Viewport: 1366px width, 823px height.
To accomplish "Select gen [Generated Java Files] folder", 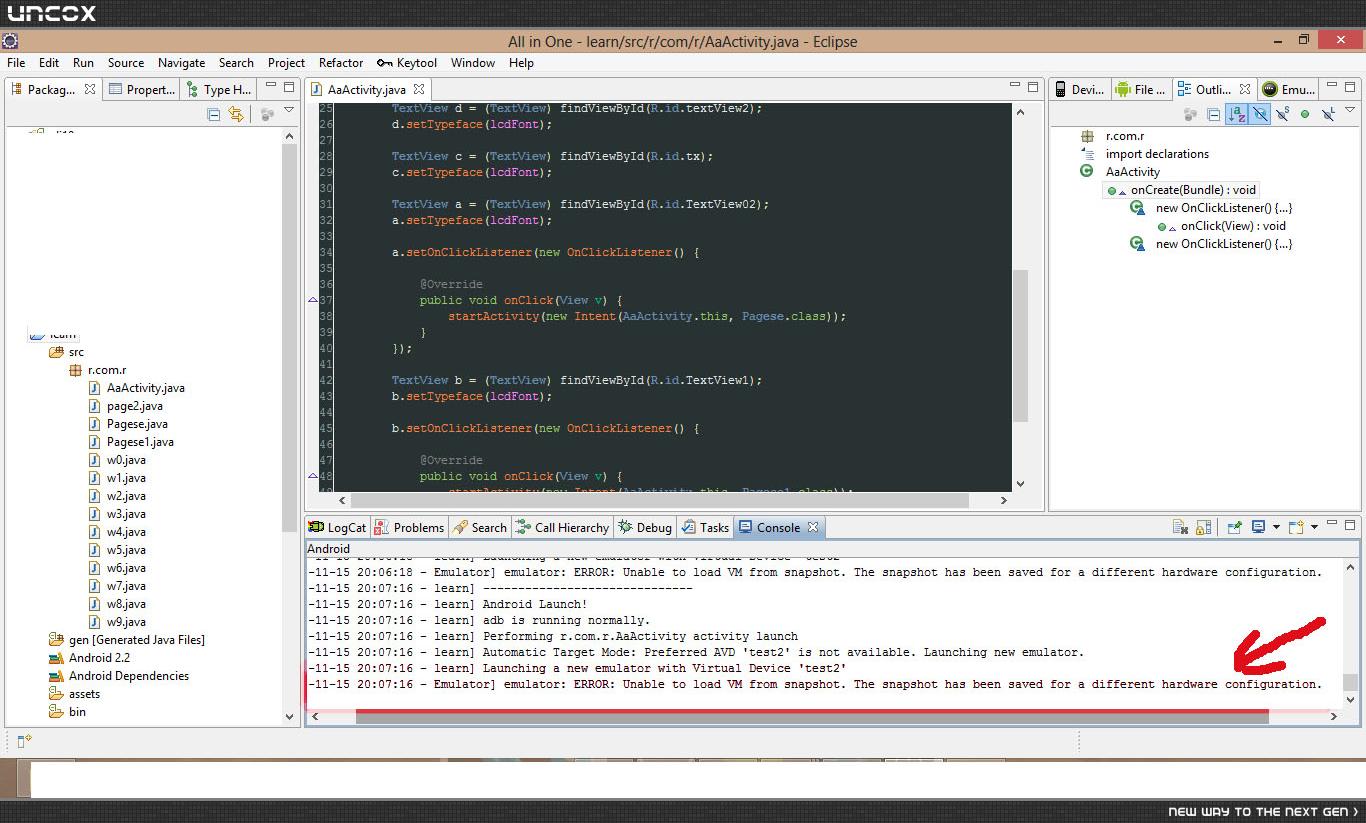I will coord(126,640).
